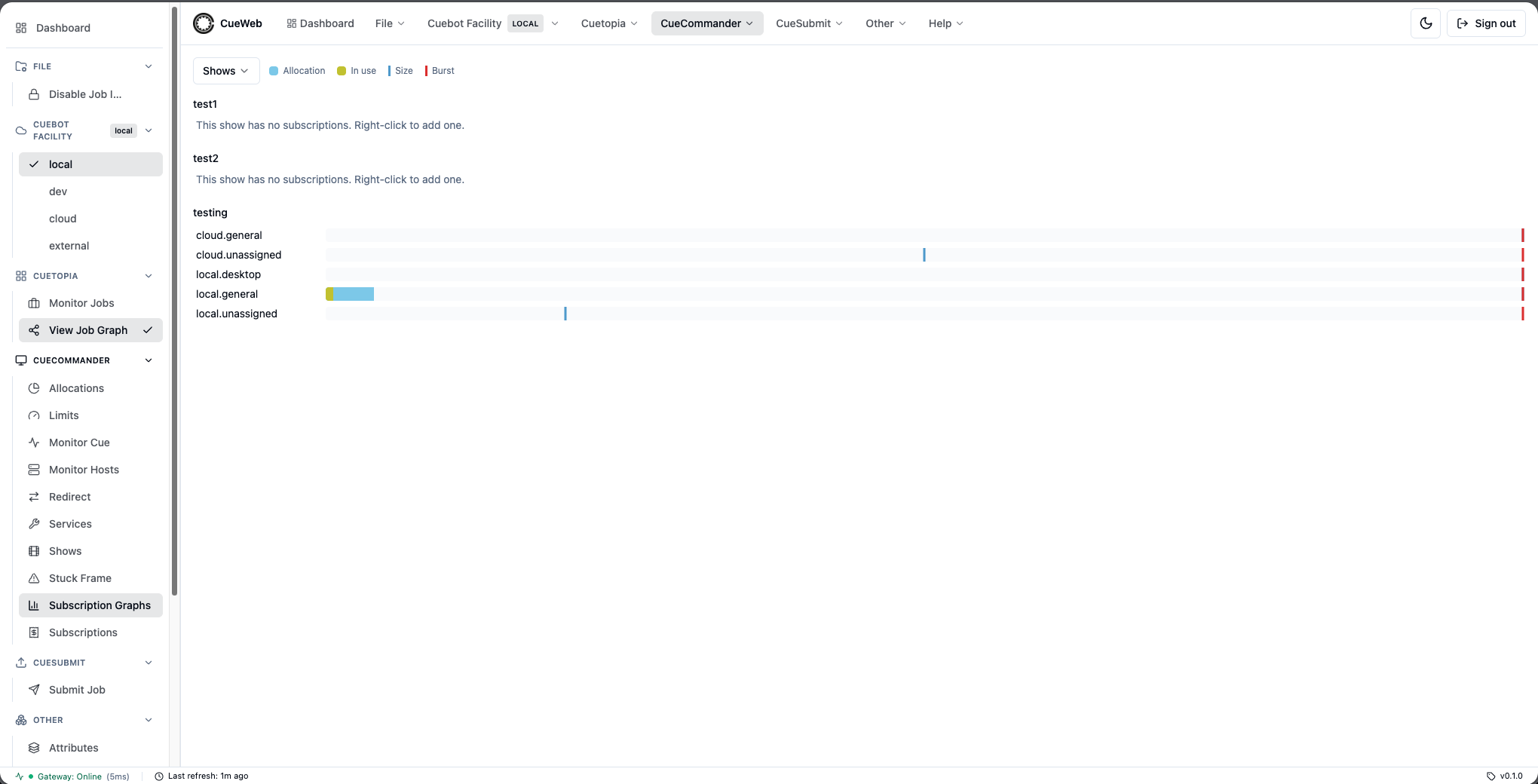Screen dimensions: 1538x784
Task: Open the Help menu in top navigation
Action: (x=945, y=23)
